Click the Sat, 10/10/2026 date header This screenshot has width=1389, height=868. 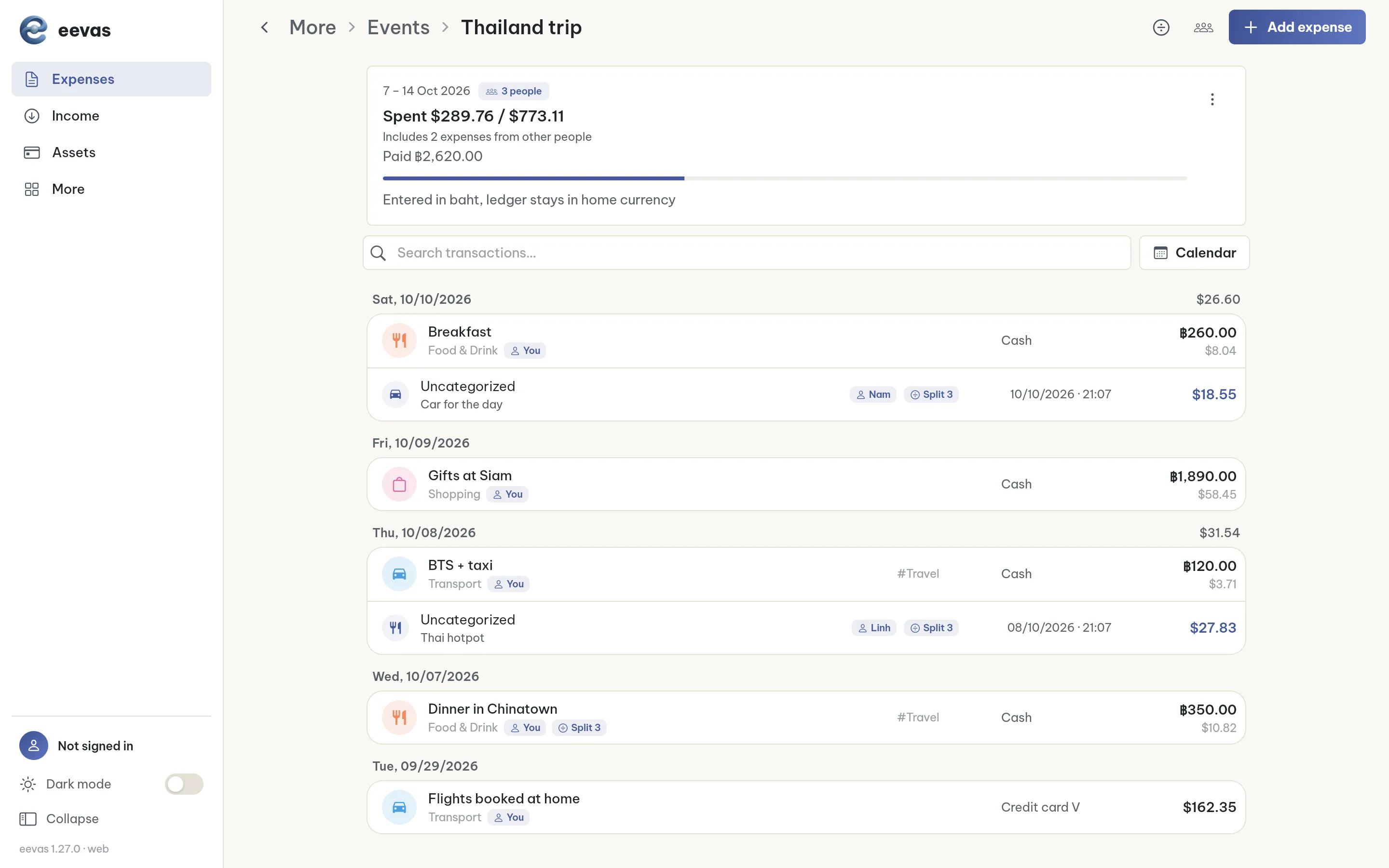coord(422,299)
